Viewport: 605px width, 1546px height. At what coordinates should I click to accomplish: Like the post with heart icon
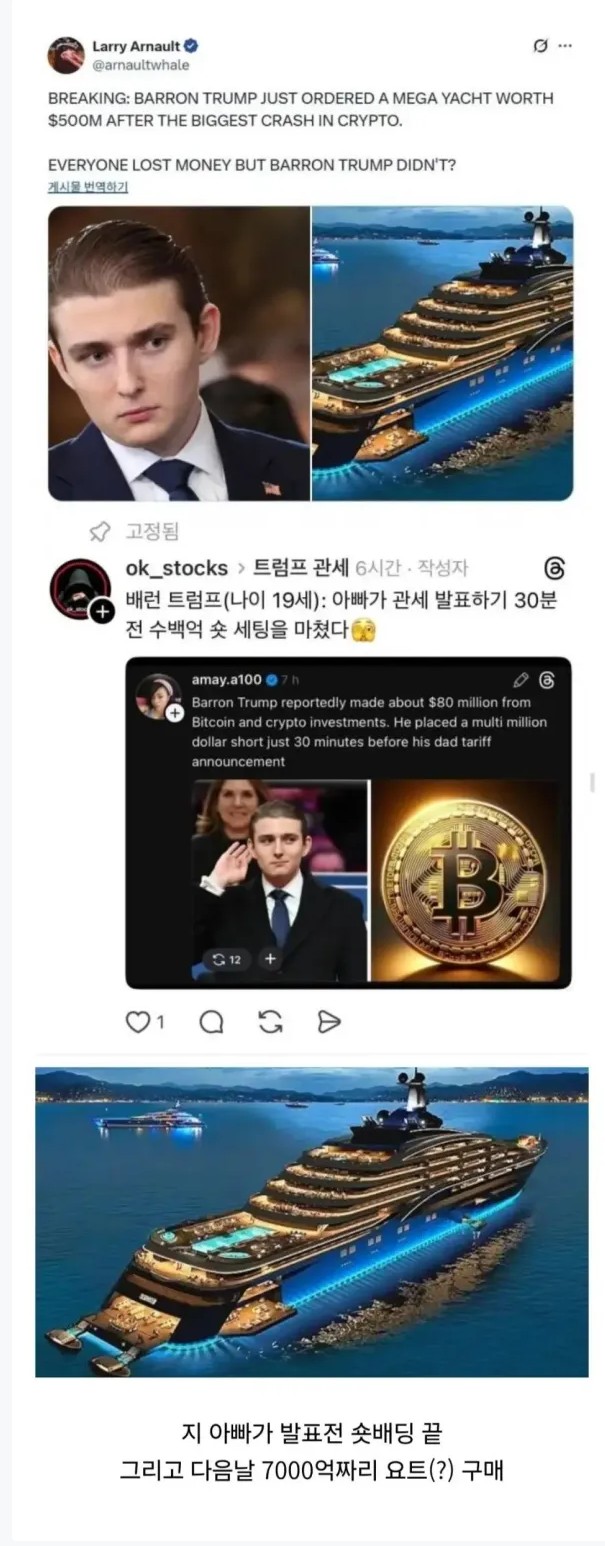click(x=137, y=1021)
